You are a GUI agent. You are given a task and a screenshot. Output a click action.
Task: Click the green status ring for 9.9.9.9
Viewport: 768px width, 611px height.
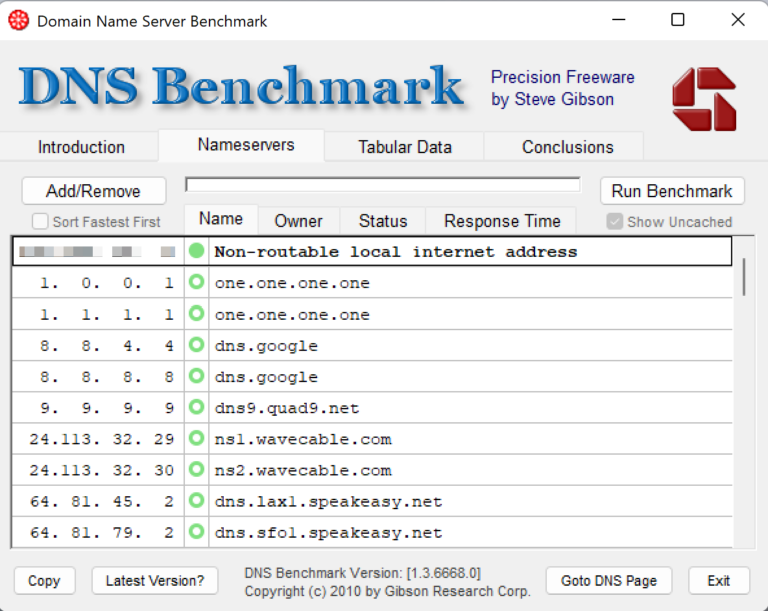tap(196, 407)
